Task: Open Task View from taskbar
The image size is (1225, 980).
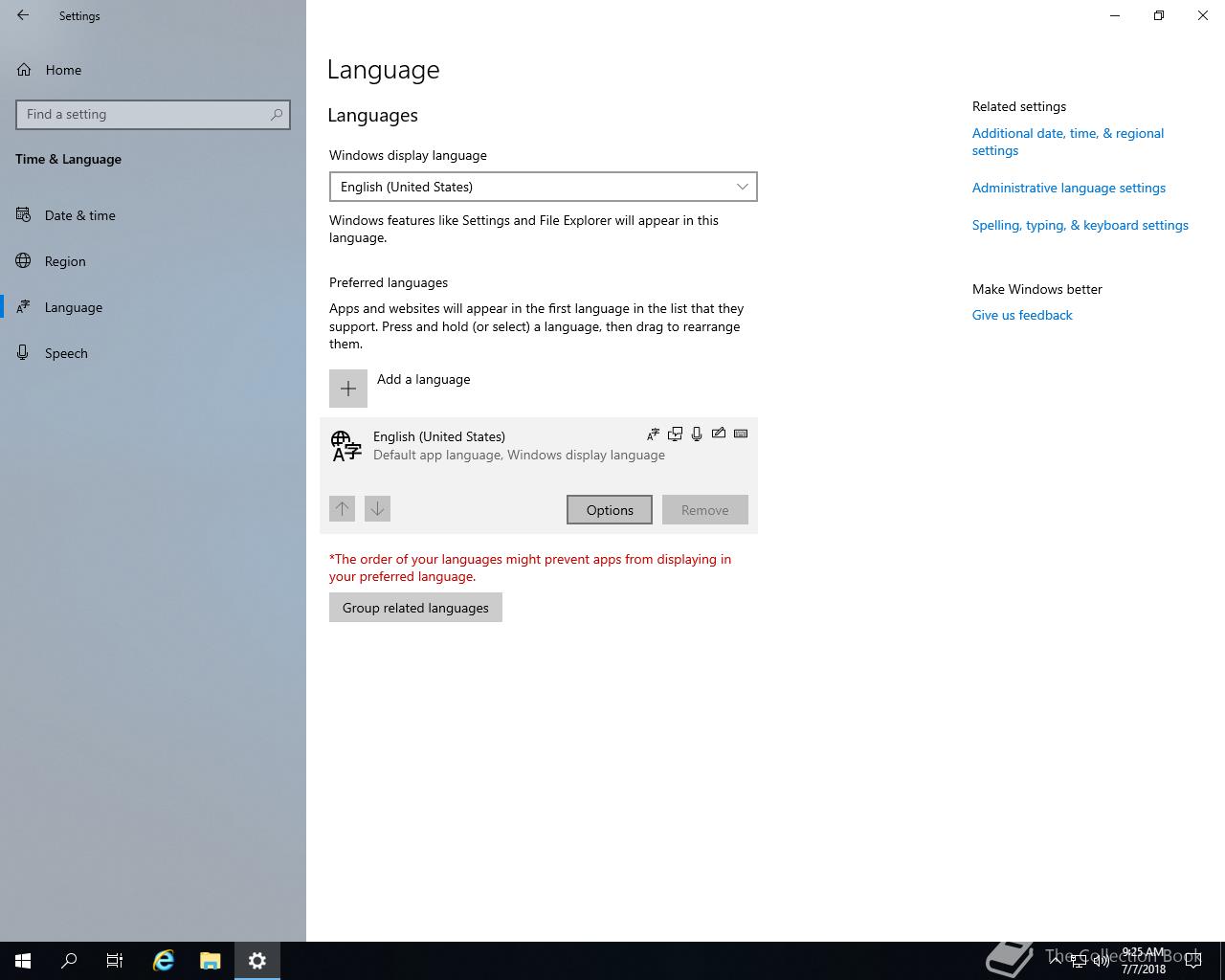Action: tap(115, 961)
